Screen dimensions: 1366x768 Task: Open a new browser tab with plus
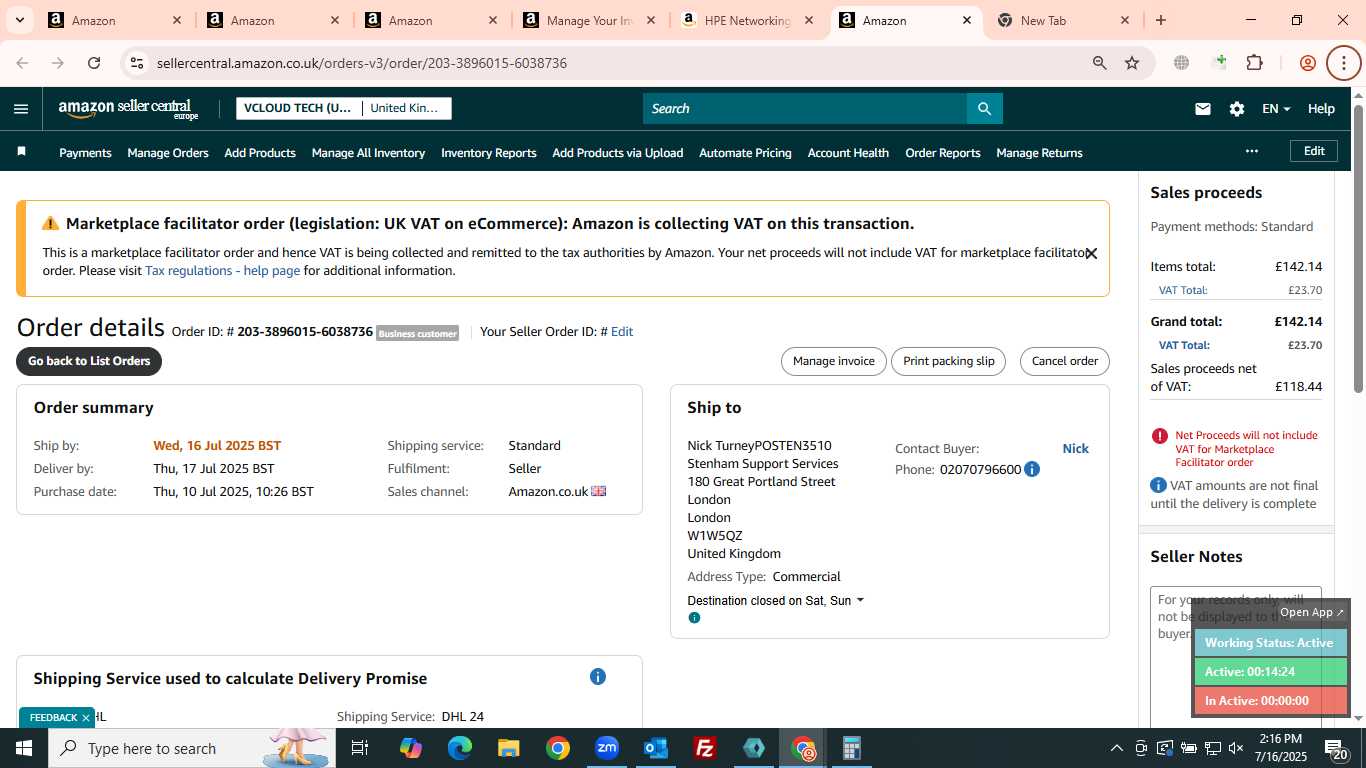pyautogui.click(x=1160, y=20)
